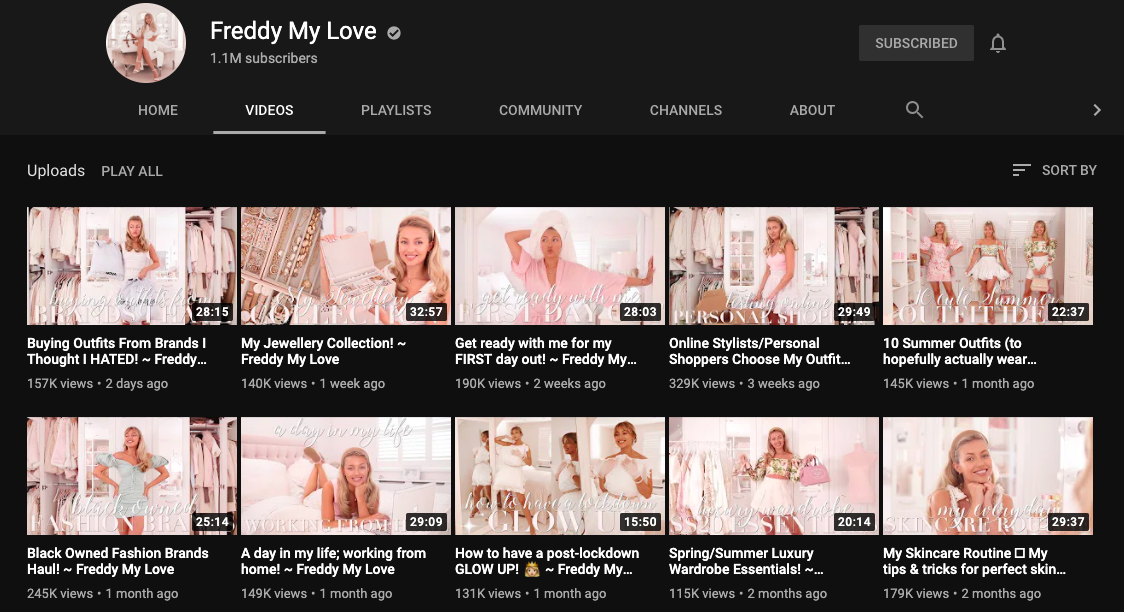Click title 'My Jewellery Collection! ~ Freddy My Love'
Screen dimensions: 1124x612
(323, 351)
